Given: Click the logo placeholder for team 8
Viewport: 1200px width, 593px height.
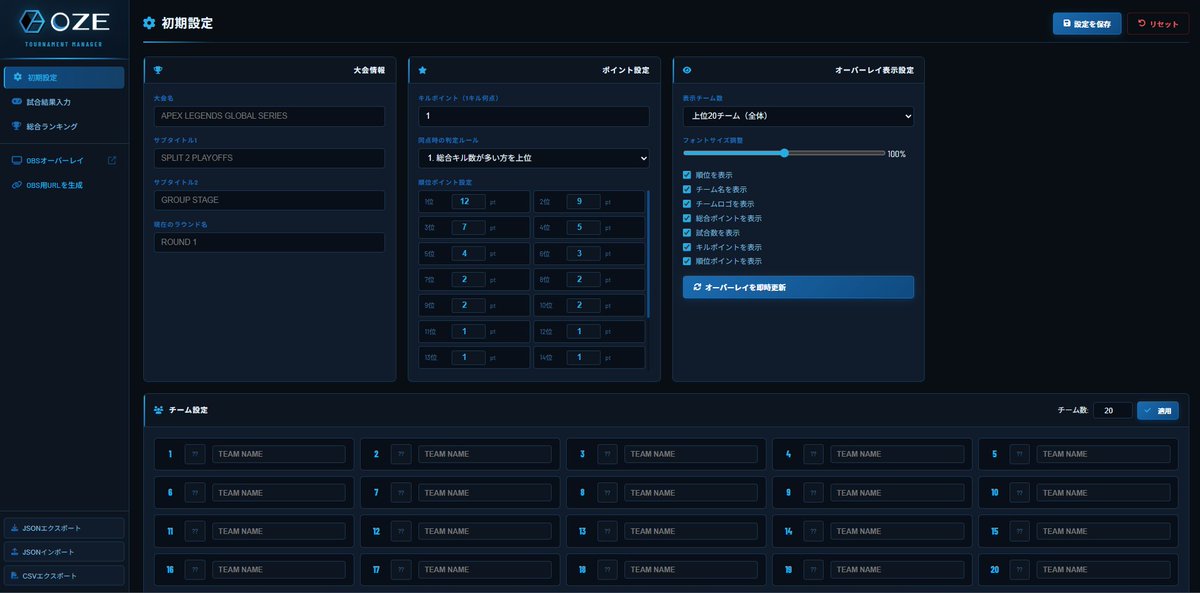Looking at the screenshot, I should (607, 493).
